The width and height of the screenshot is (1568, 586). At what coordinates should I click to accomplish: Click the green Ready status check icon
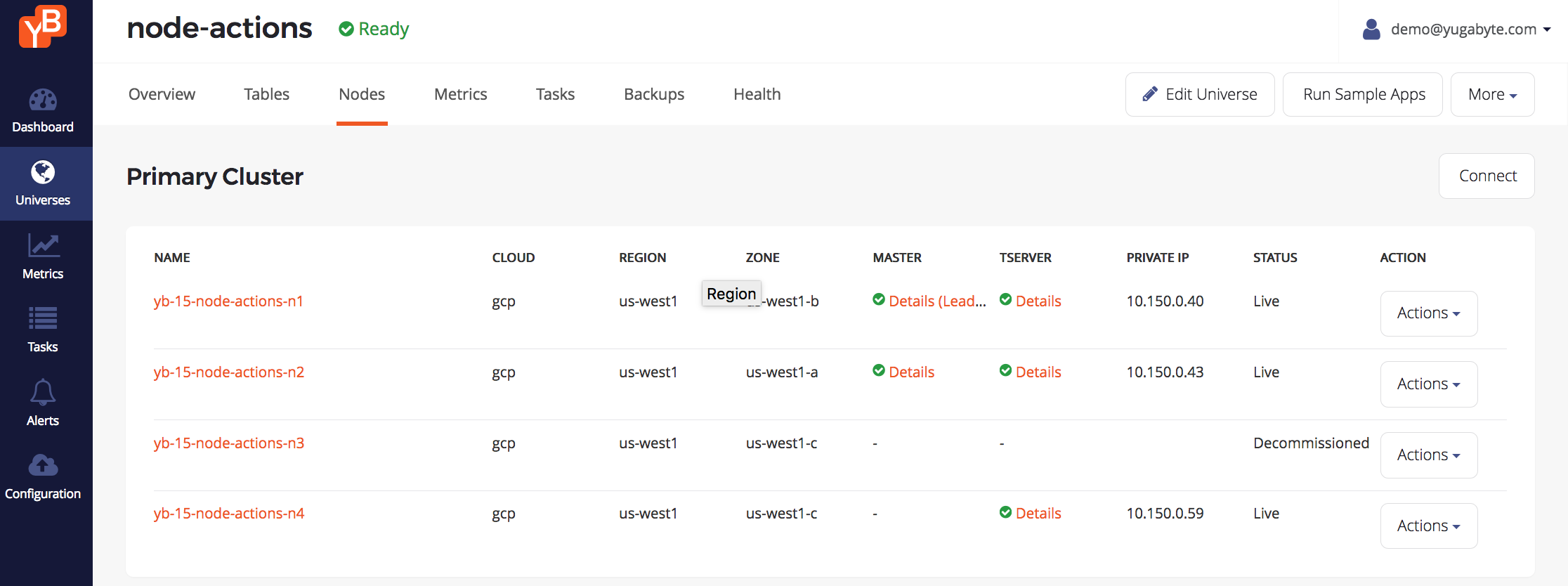point(346,29)
